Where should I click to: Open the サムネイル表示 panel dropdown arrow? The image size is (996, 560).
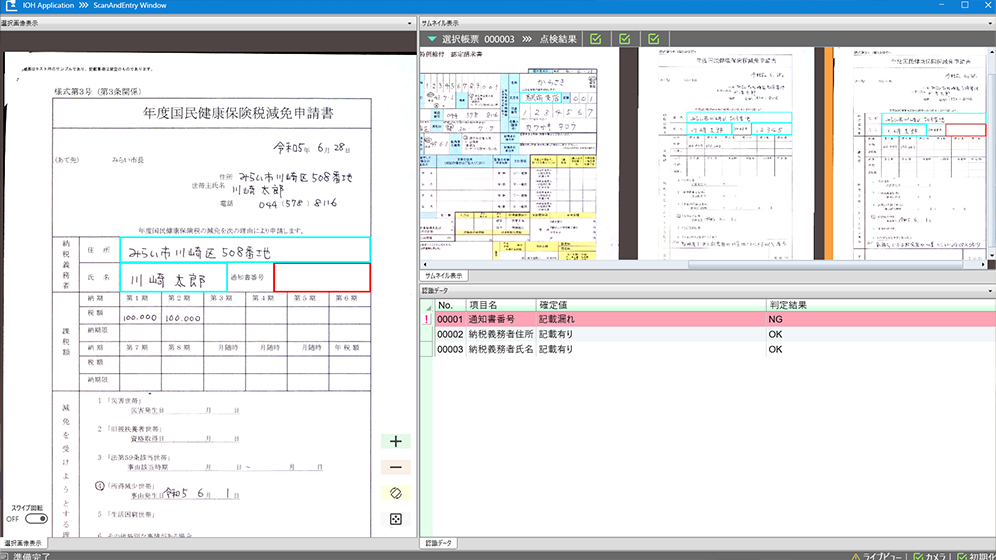coord(988,22)
